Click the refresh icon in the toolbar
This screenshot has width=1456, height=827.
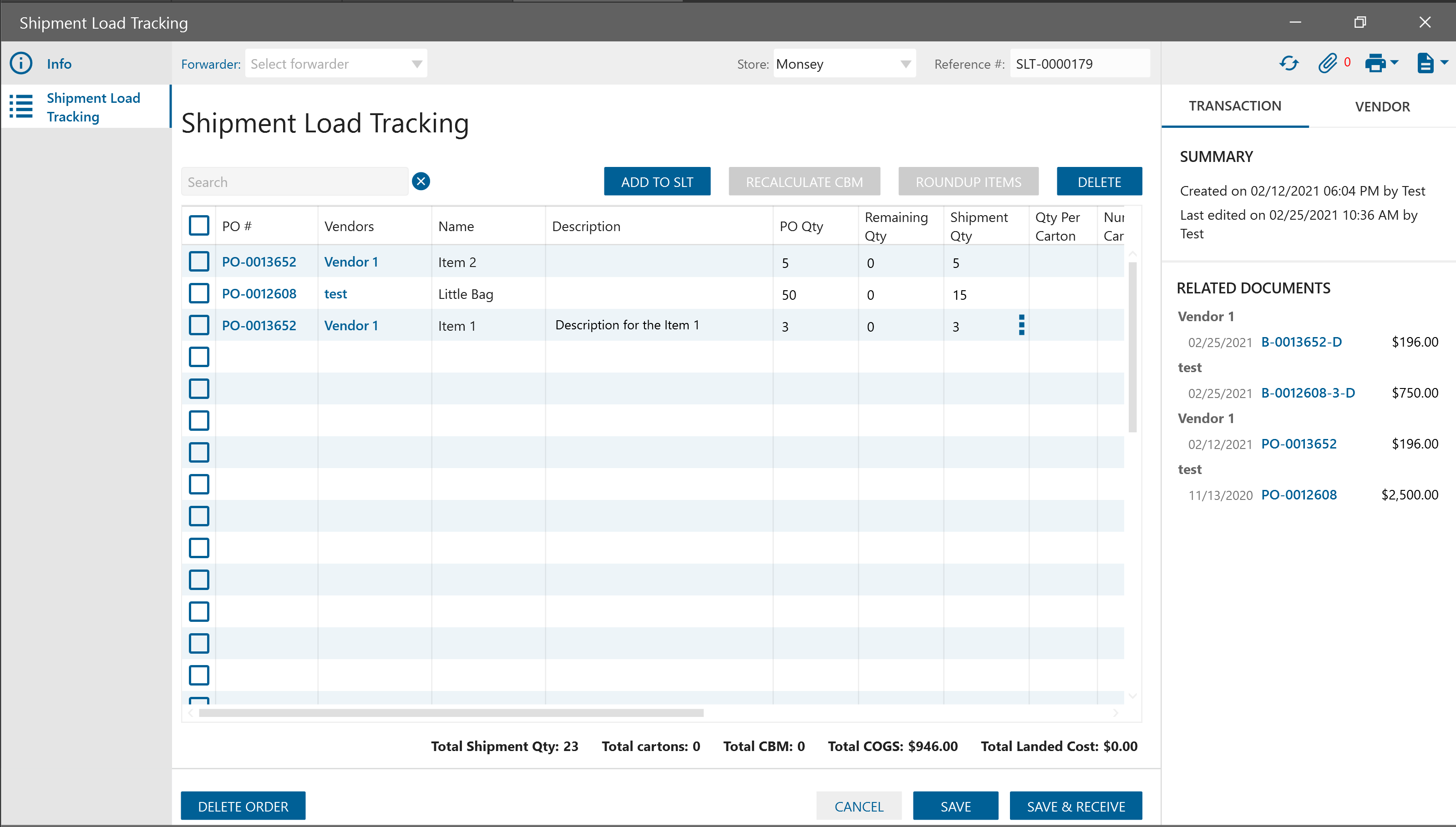[1289, 63]
